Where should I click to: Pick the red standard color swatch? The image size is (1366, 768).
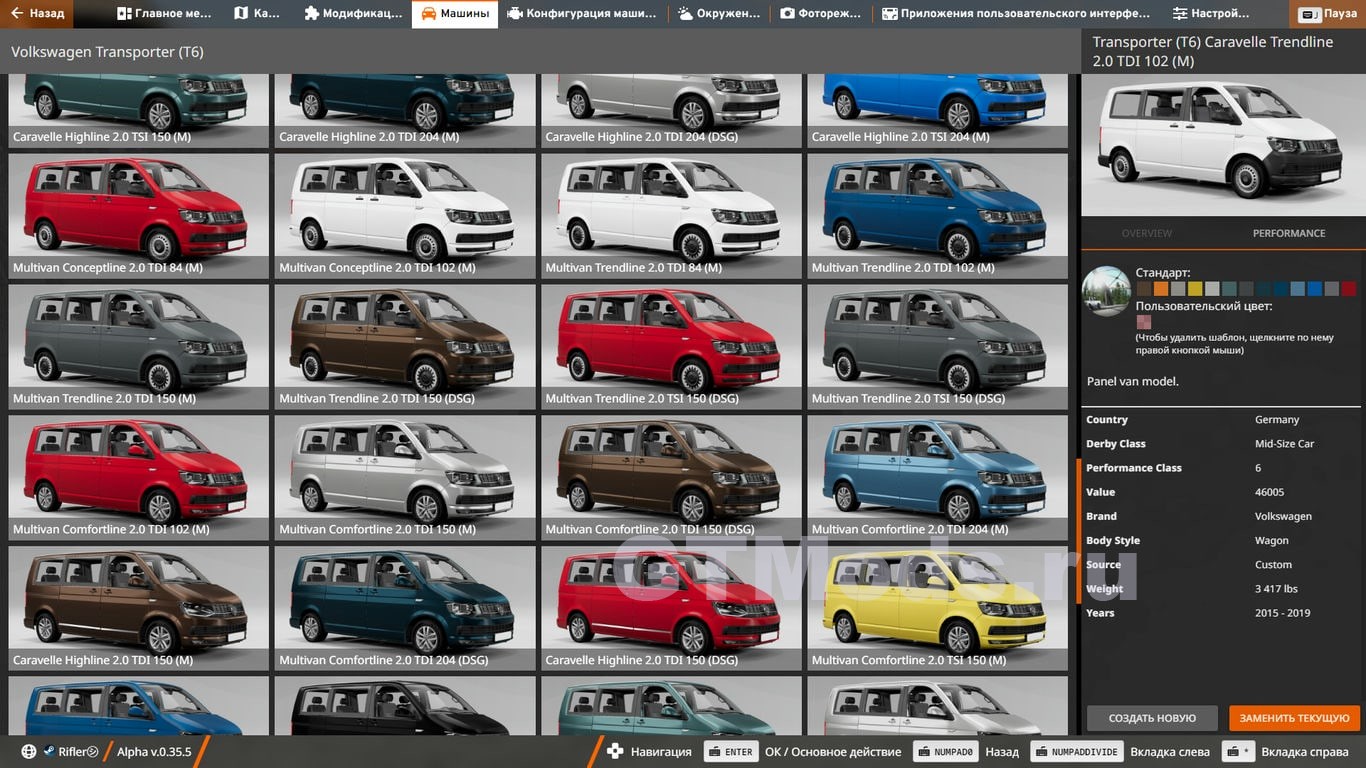[1349, 289]
